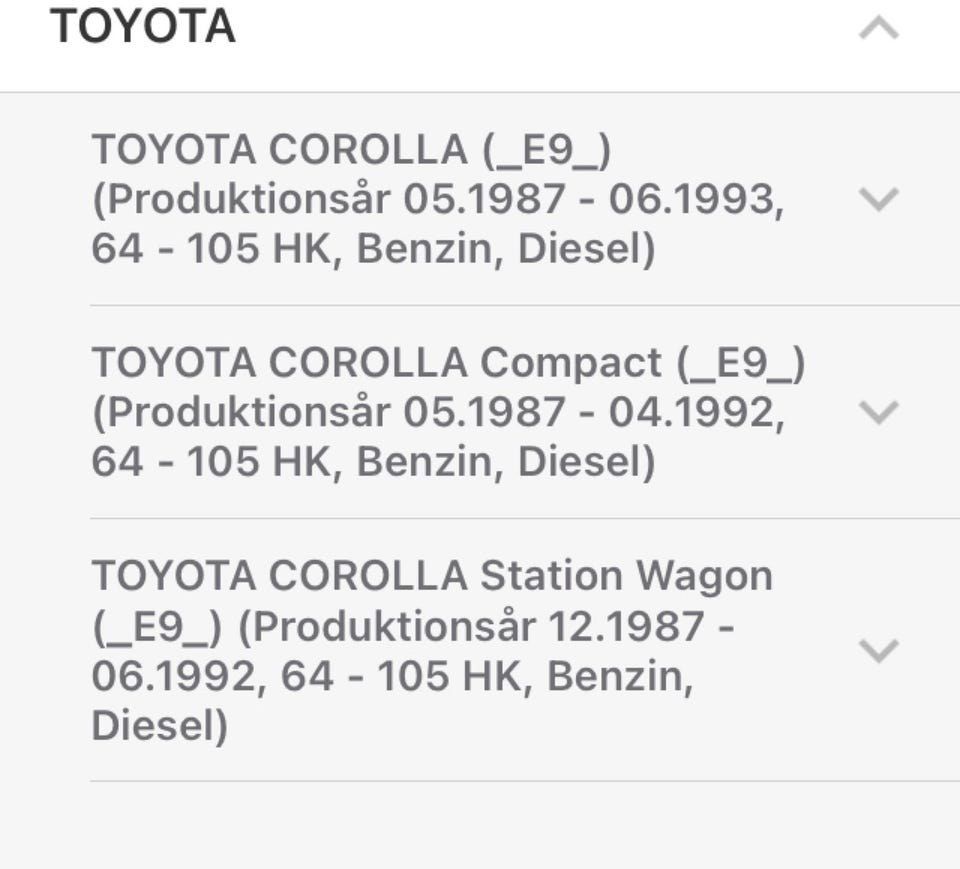Click the Compact model title text
This screenshot has height=869, width=960.
[x=448, y=363]
